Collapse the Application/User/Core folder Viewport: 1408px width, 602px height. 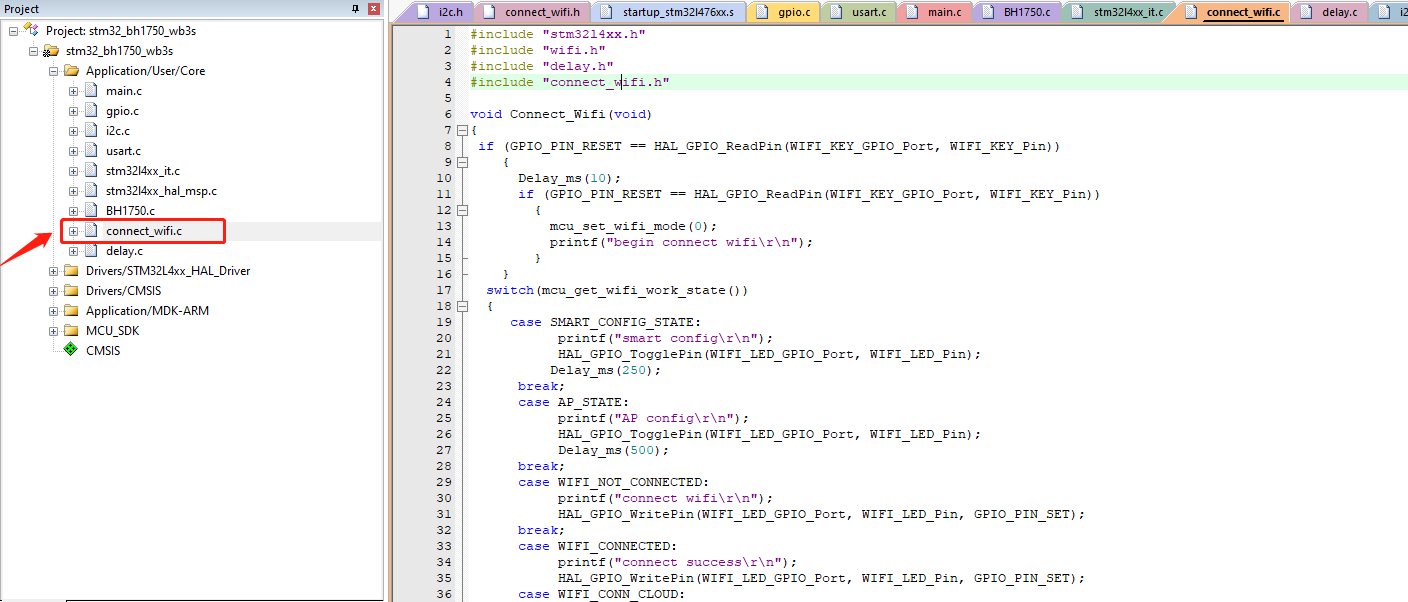click(53, 71)
